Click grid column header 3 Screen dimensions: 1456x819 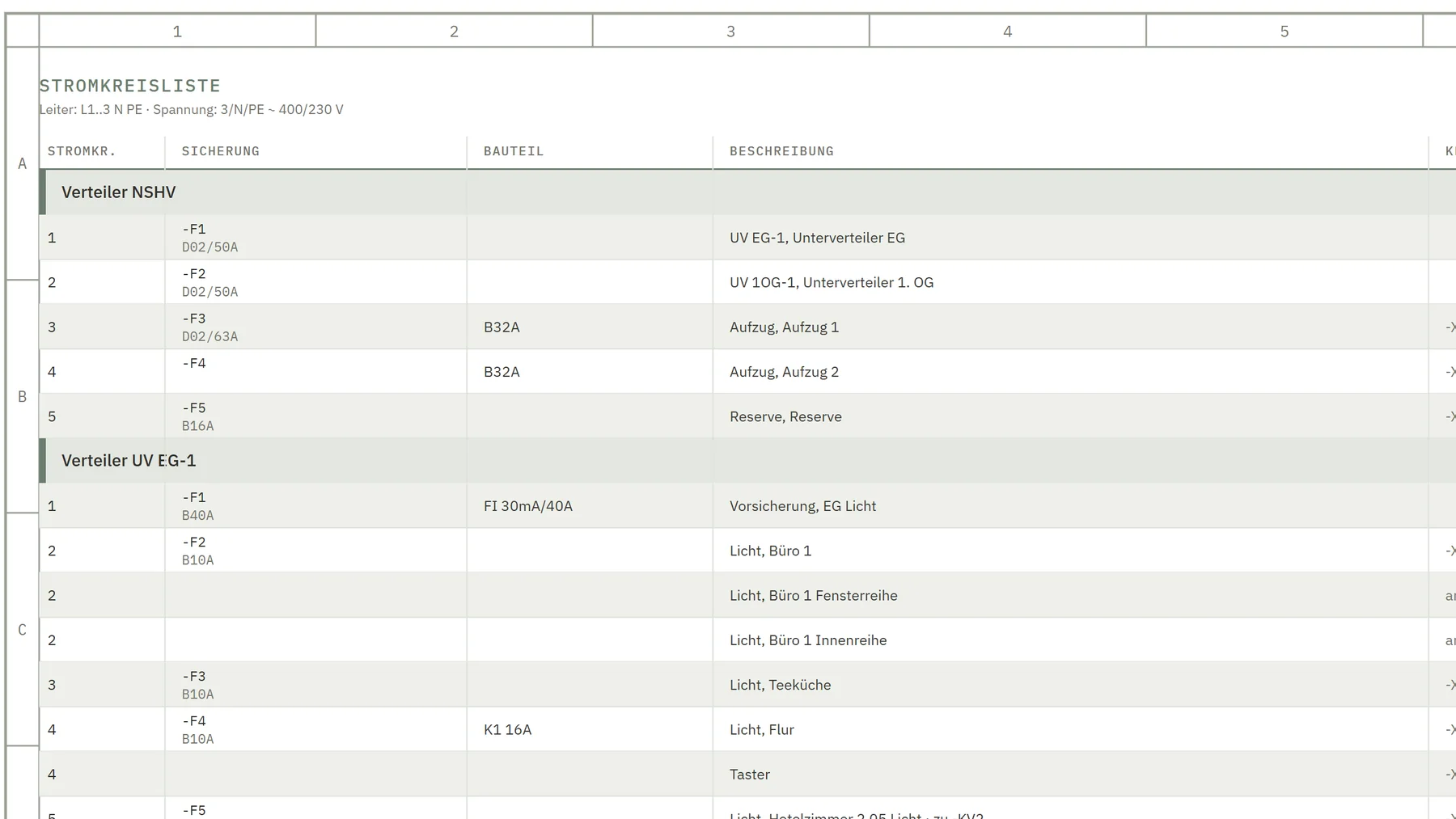pyautogui.click(x=730, y=32)
